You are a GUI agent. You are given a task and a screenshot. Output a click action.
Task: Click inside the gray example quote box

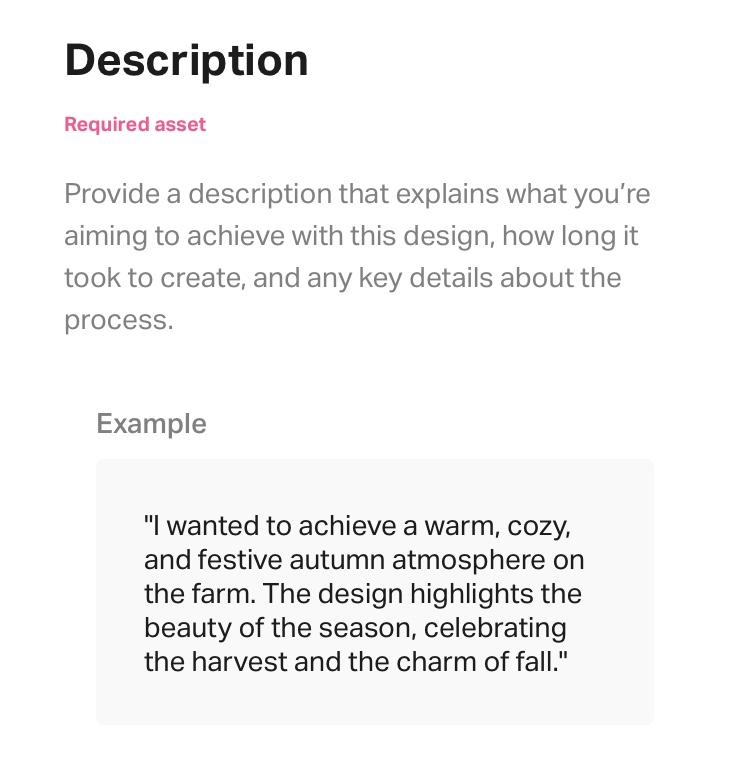(375, 592)
